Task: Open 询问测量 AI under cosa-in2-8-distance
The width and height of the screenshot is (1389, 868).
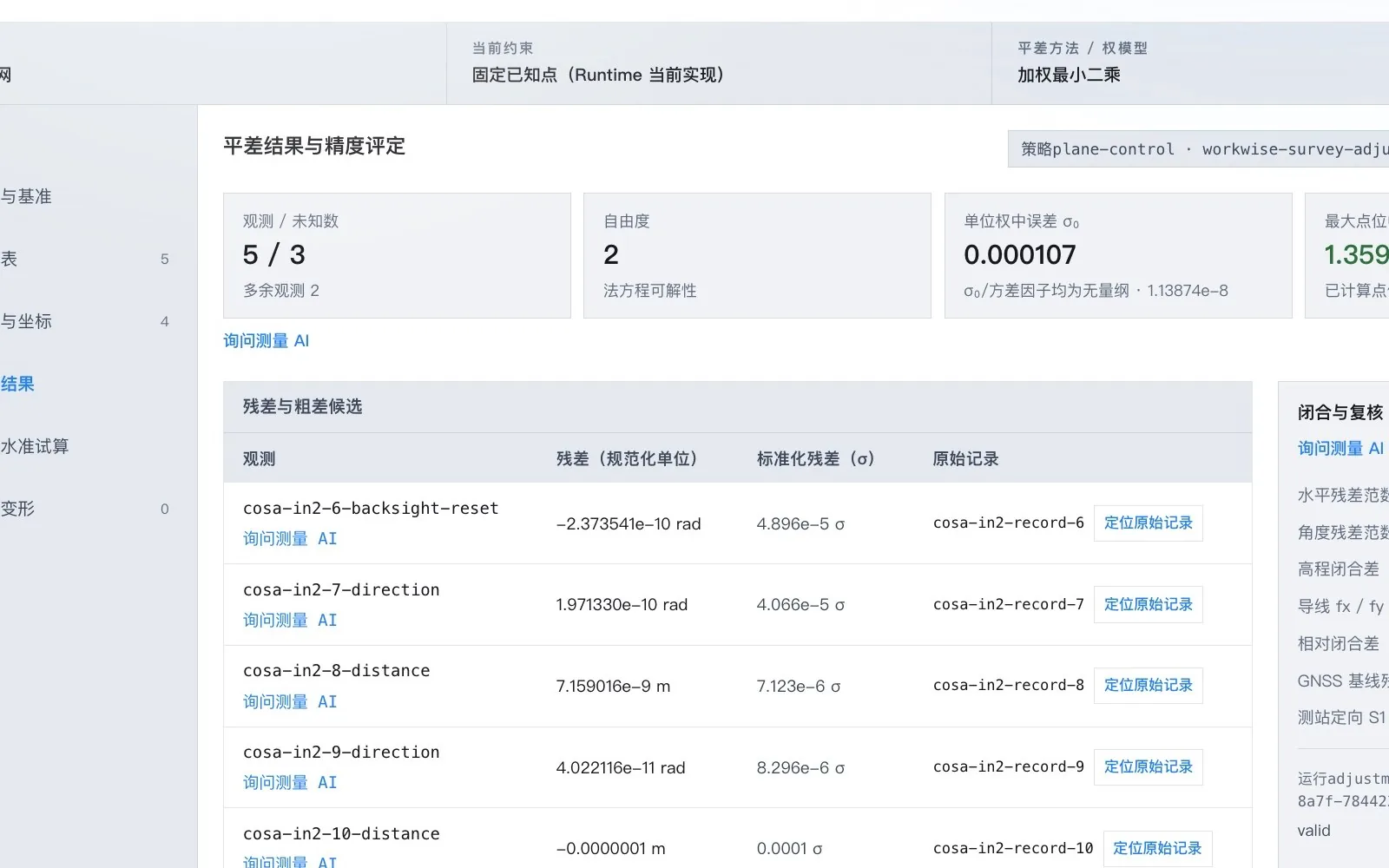Action: (x=290, y=701)
